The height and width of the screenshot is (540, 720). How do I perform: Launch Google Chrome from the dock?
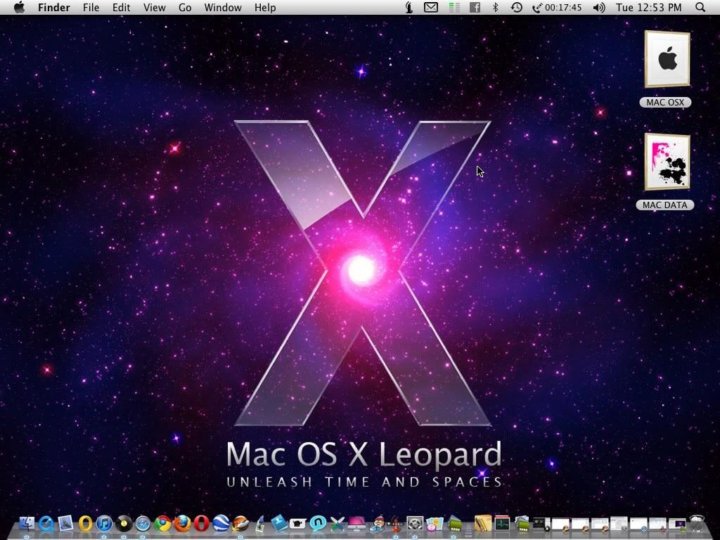(163, 523)
